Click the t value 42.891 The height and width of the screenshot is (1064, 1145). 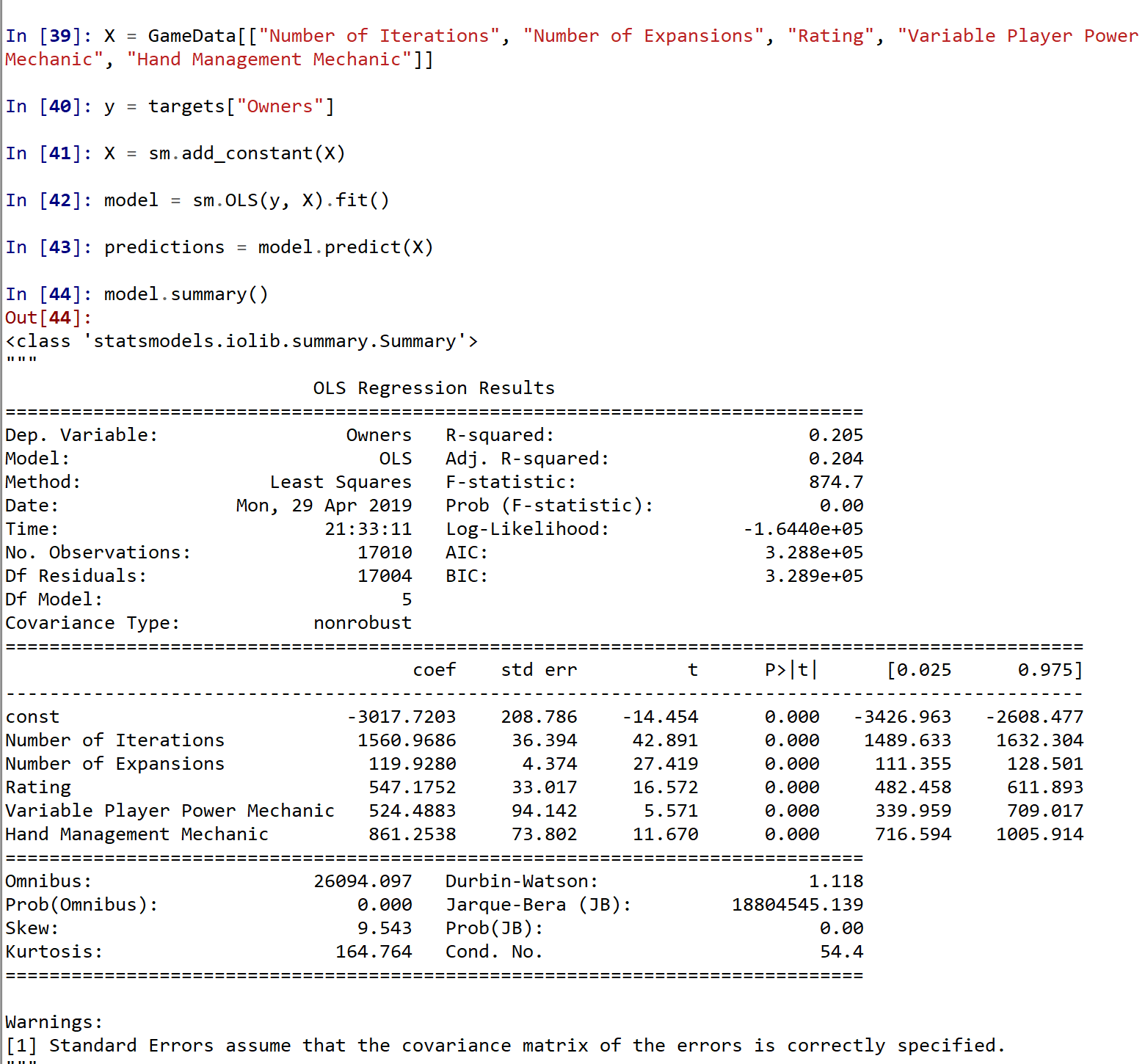[666, 740]
